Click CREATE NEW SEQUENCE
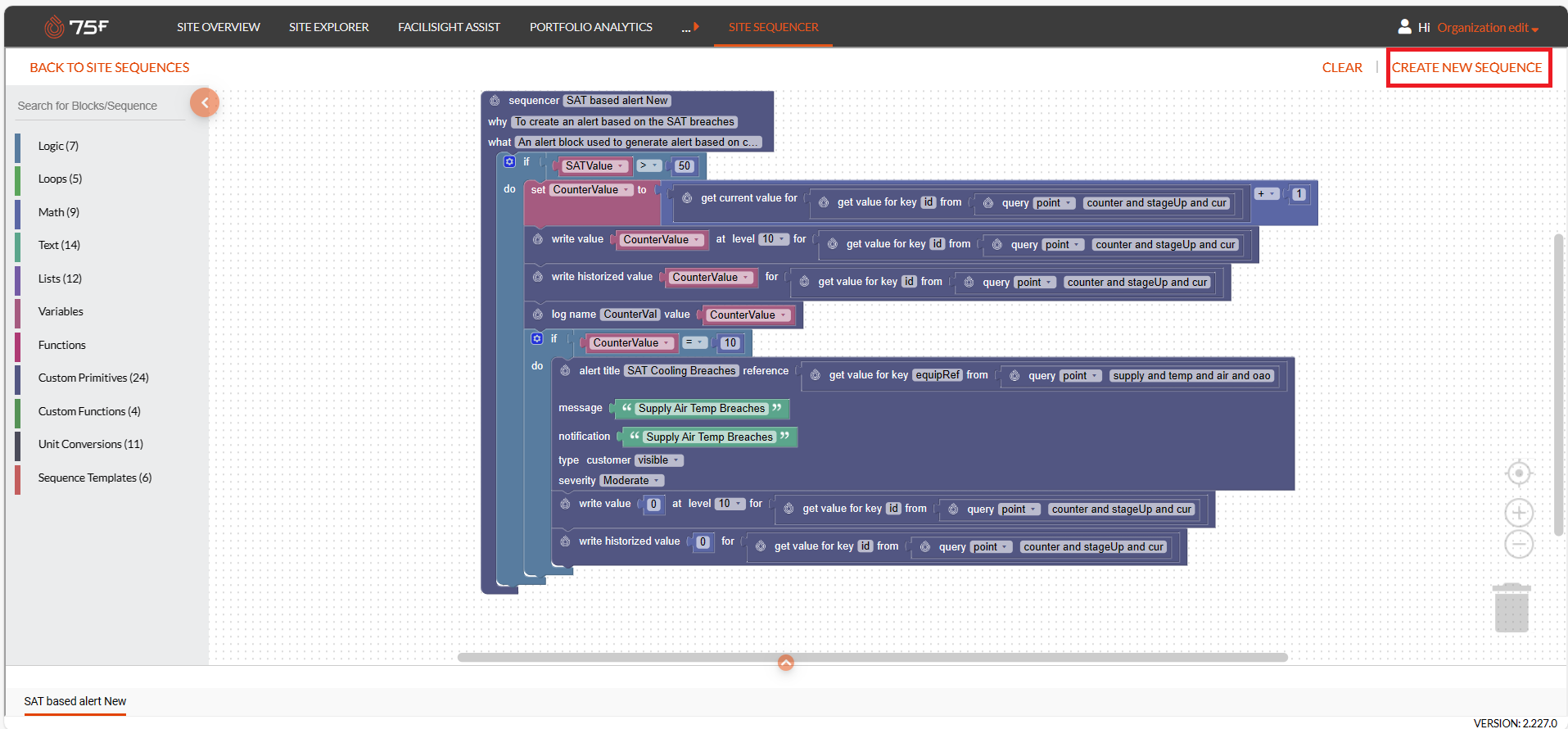This screenshot has height=729, width=1568. pos(1467,67)
